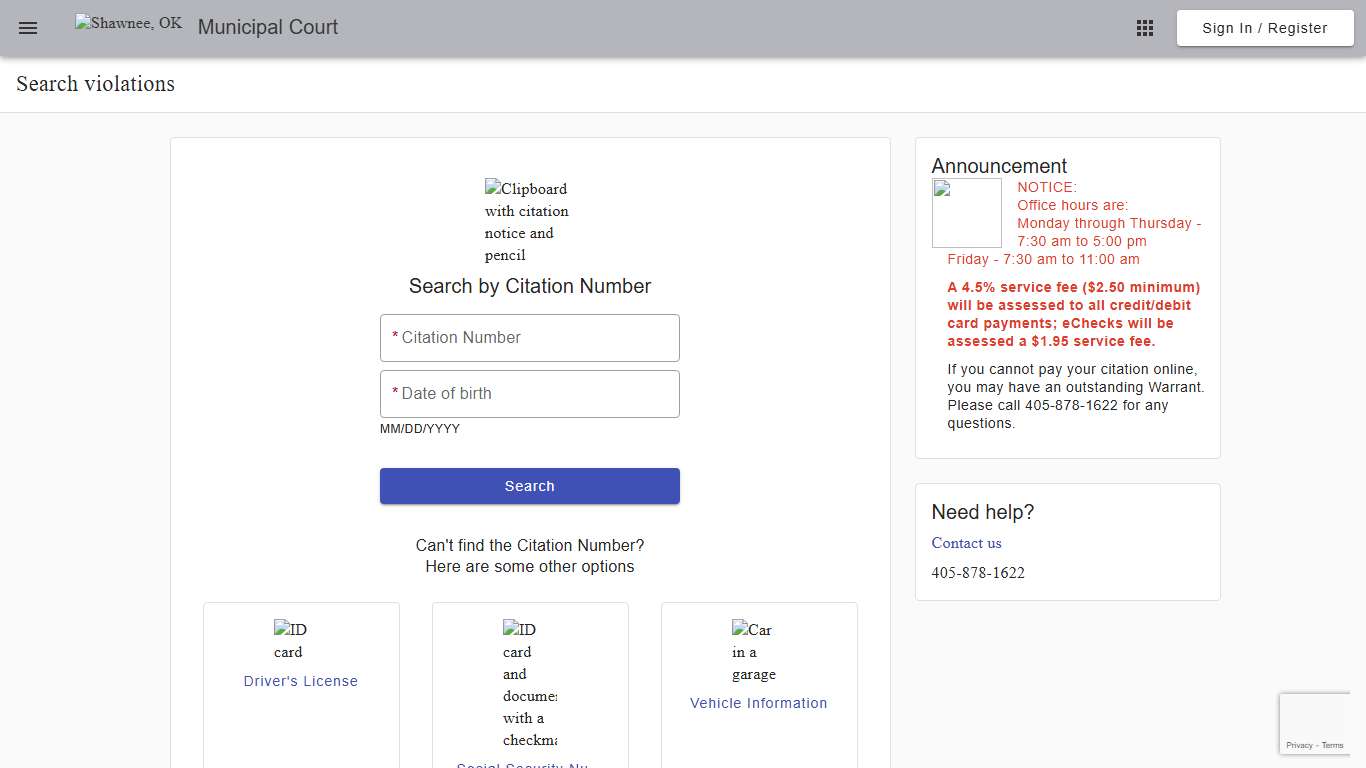Screen dimensions: 1366x768
Task: Select the Municipal Court header title
Action: 267,27
